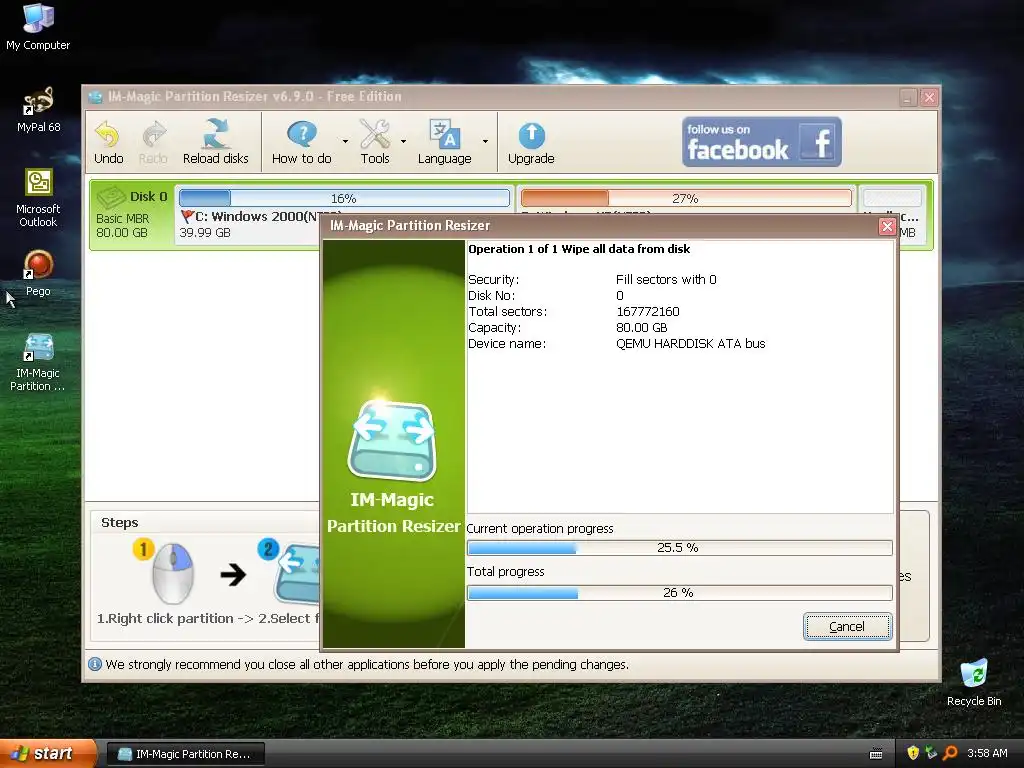Click the Fill sectors with 0 text
Image resolution: width=1024 pixels, height=768 pixels.
tap(665, 280)
